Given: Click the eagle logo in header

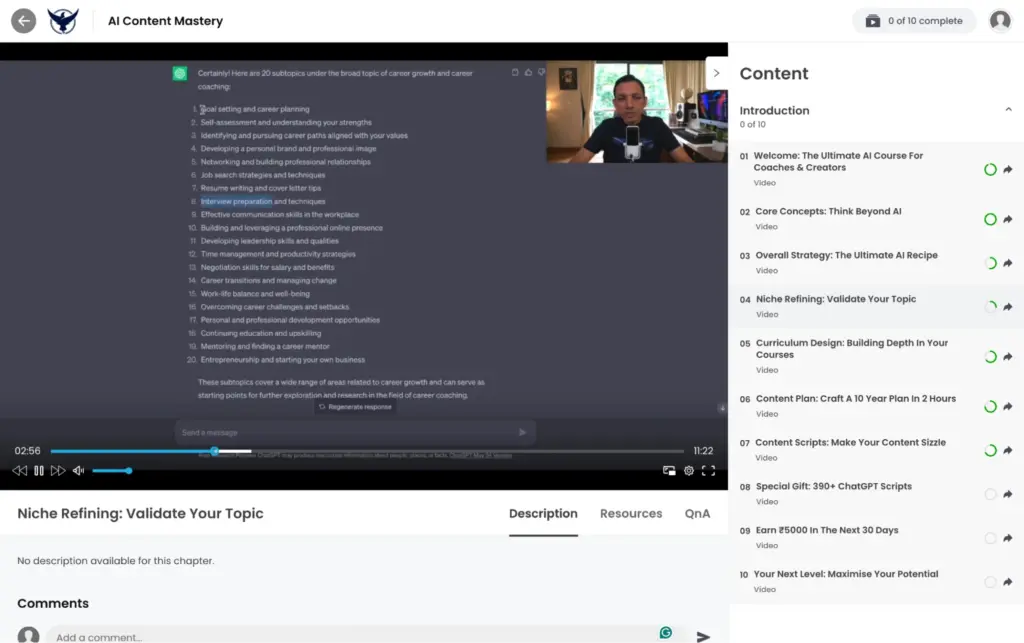Looking at the screenshot, I should [x=63, y=21].
